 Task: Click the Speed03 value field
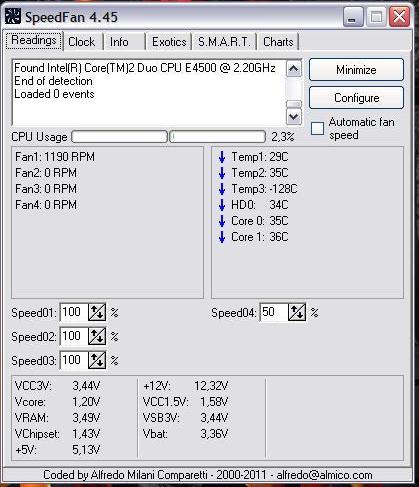[74, 360]
